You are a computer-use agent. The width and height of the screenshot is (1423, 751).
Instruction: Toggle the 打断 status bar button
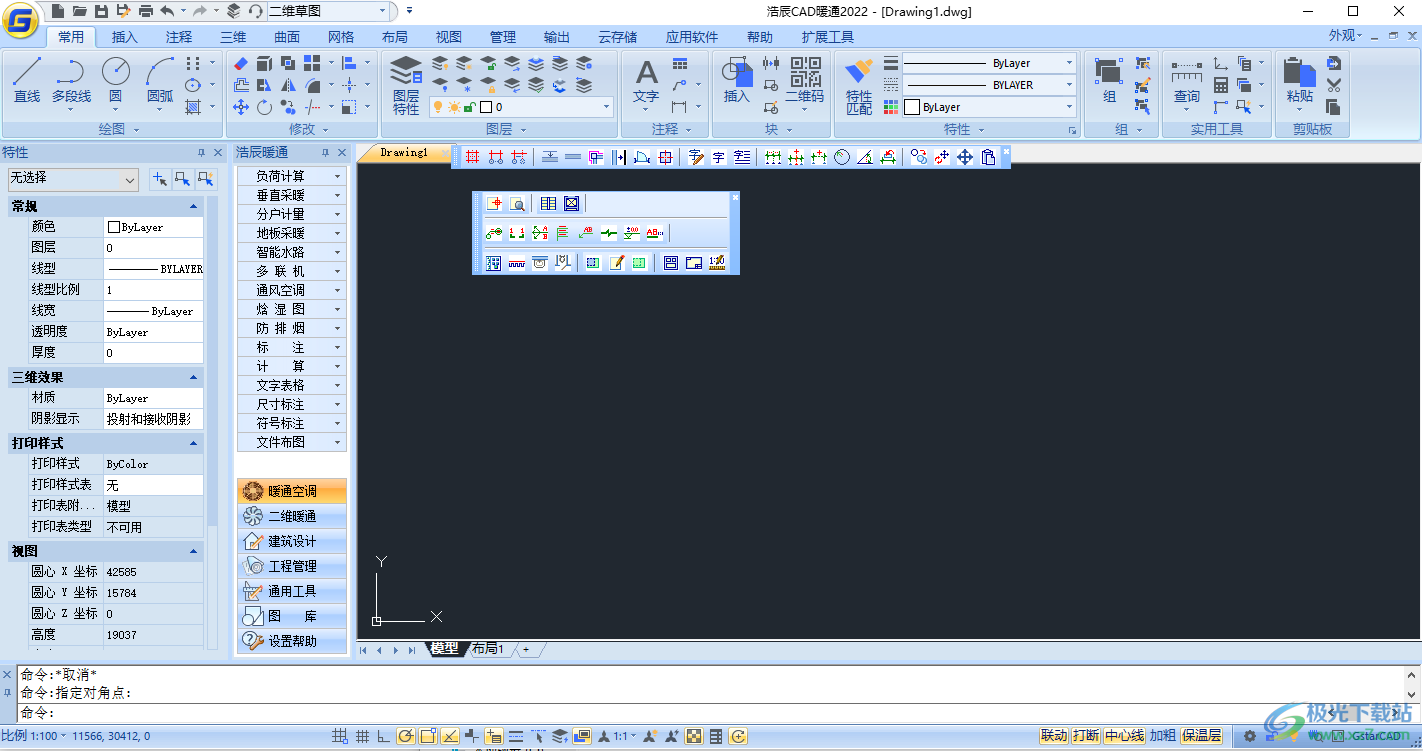1086,736
